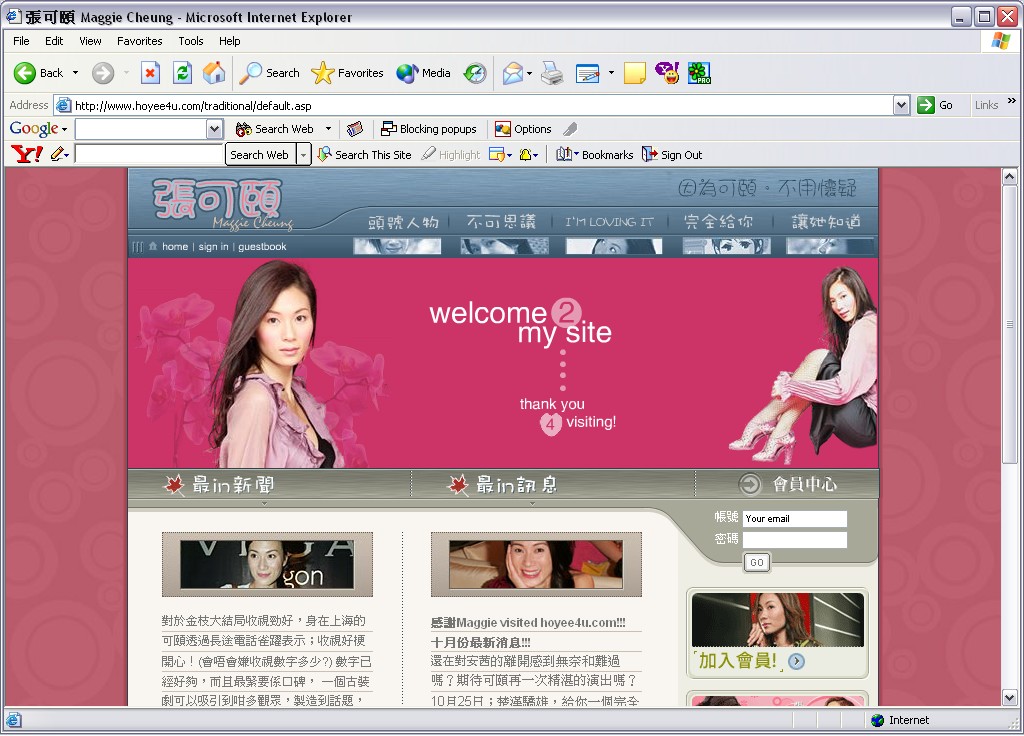
Task: Open the Favorites menu
Action: (140, 41)
